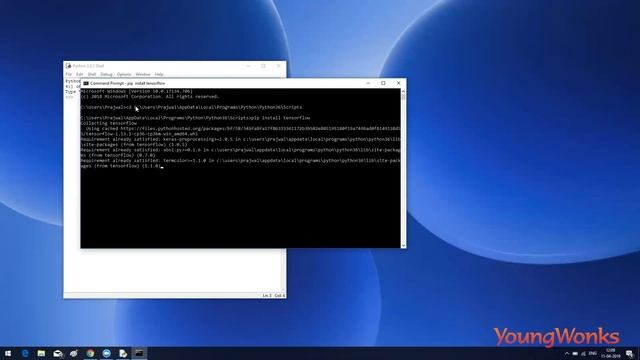
Task: Open the Windows Start menu
Action: pos(8,353)
